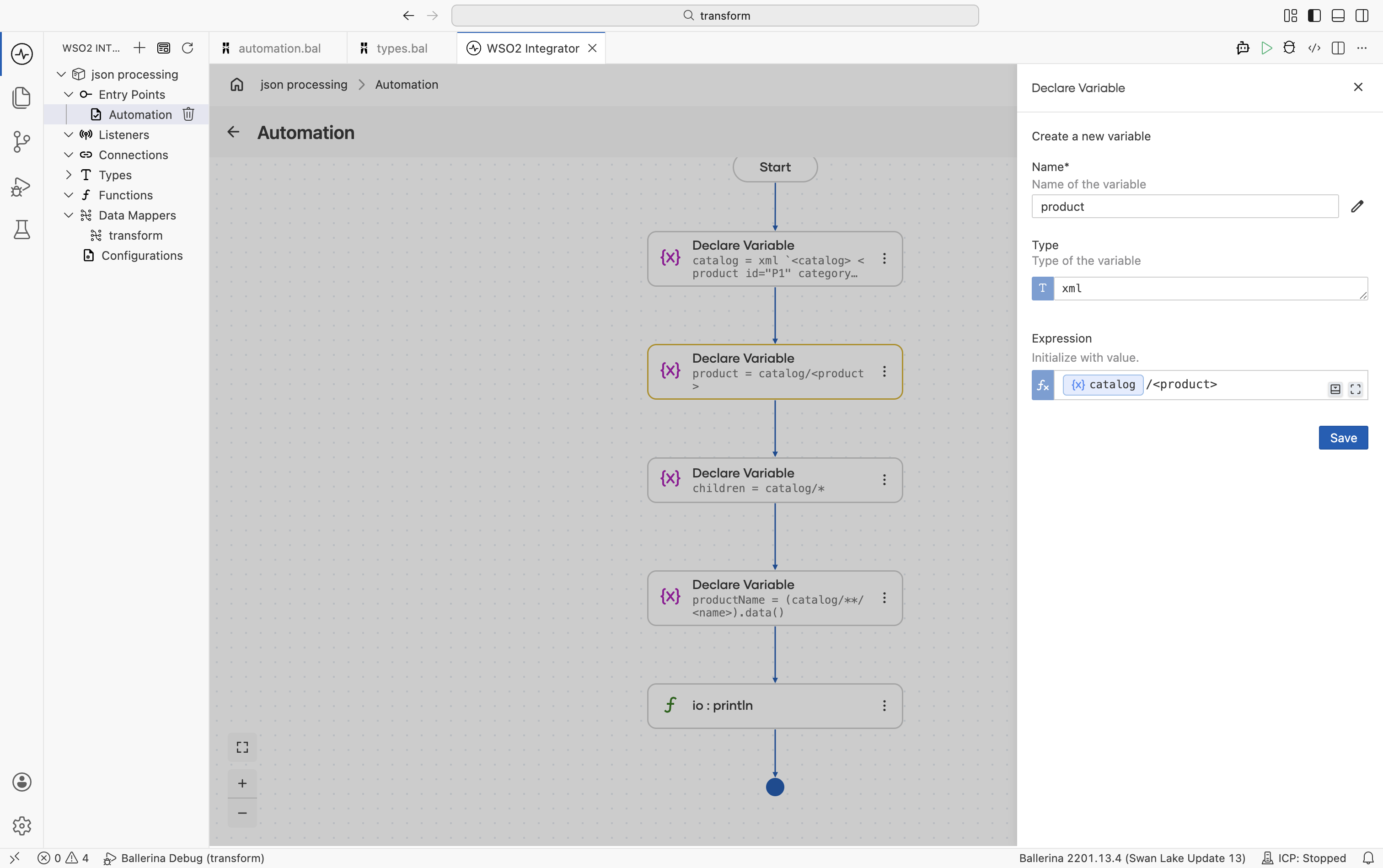1383x868 pixels.
Task: Expand the Types section
Action: point(68,175)
